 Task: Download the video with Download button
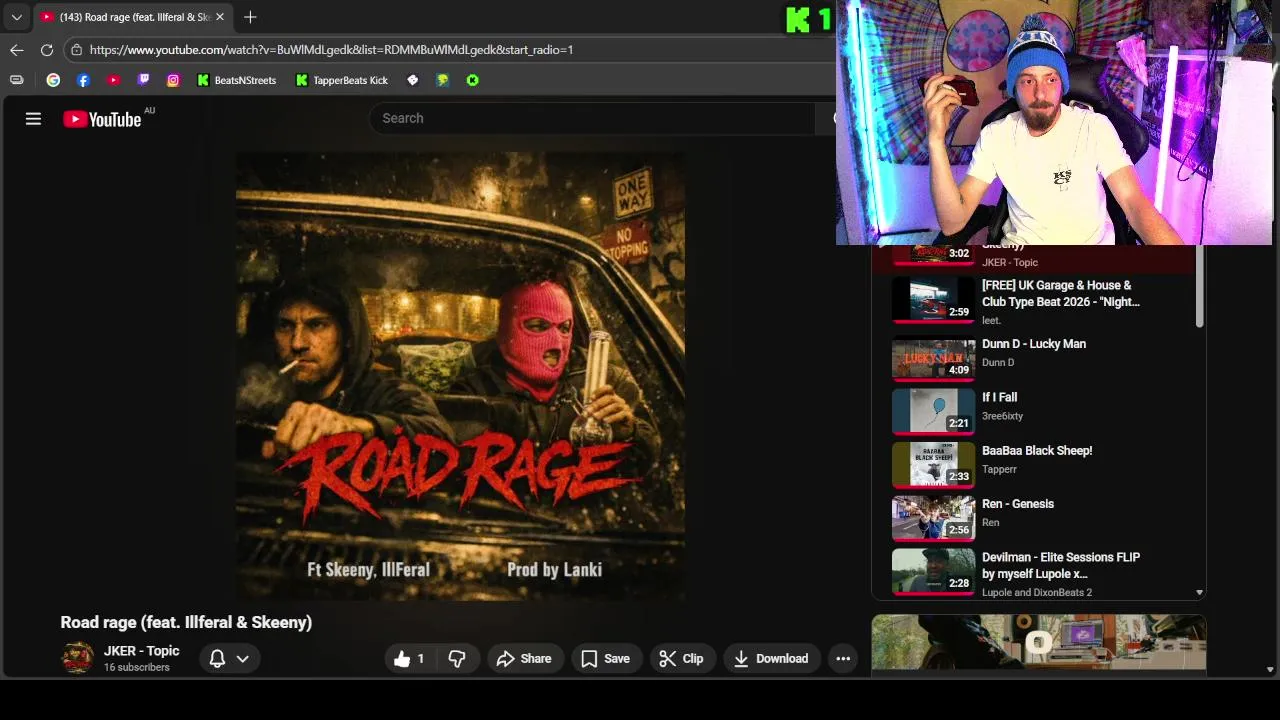click(x=771, y=658)
